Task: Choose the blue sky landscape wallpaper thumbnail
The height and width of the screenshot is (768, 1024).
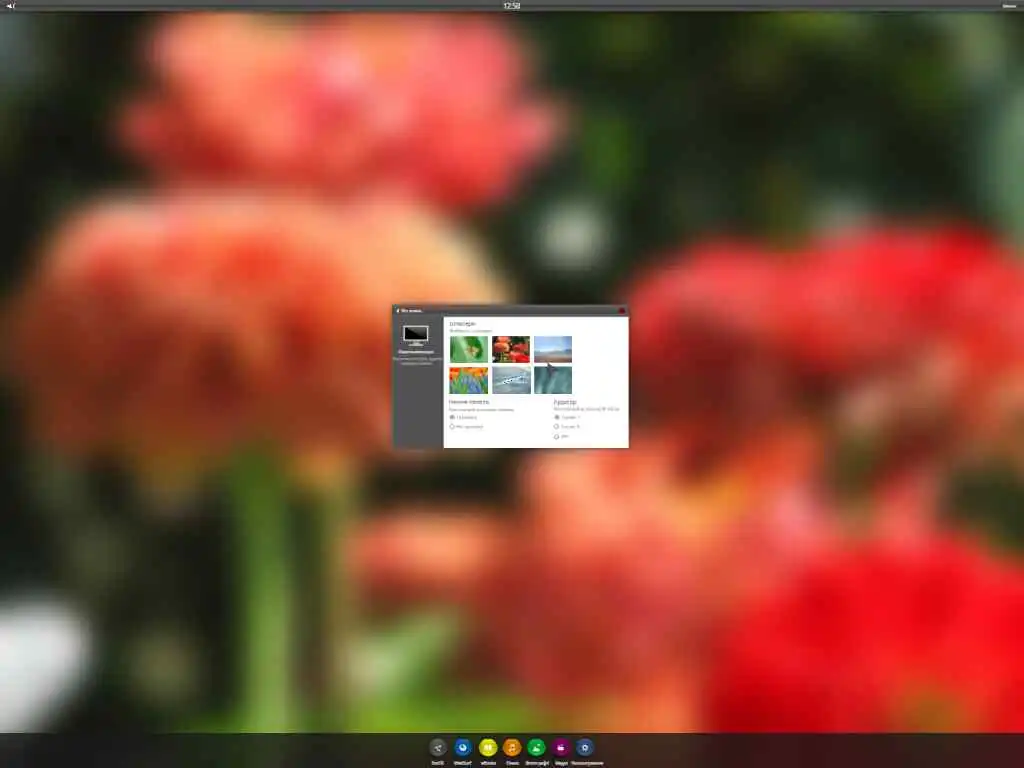Action: click(552, 349)
